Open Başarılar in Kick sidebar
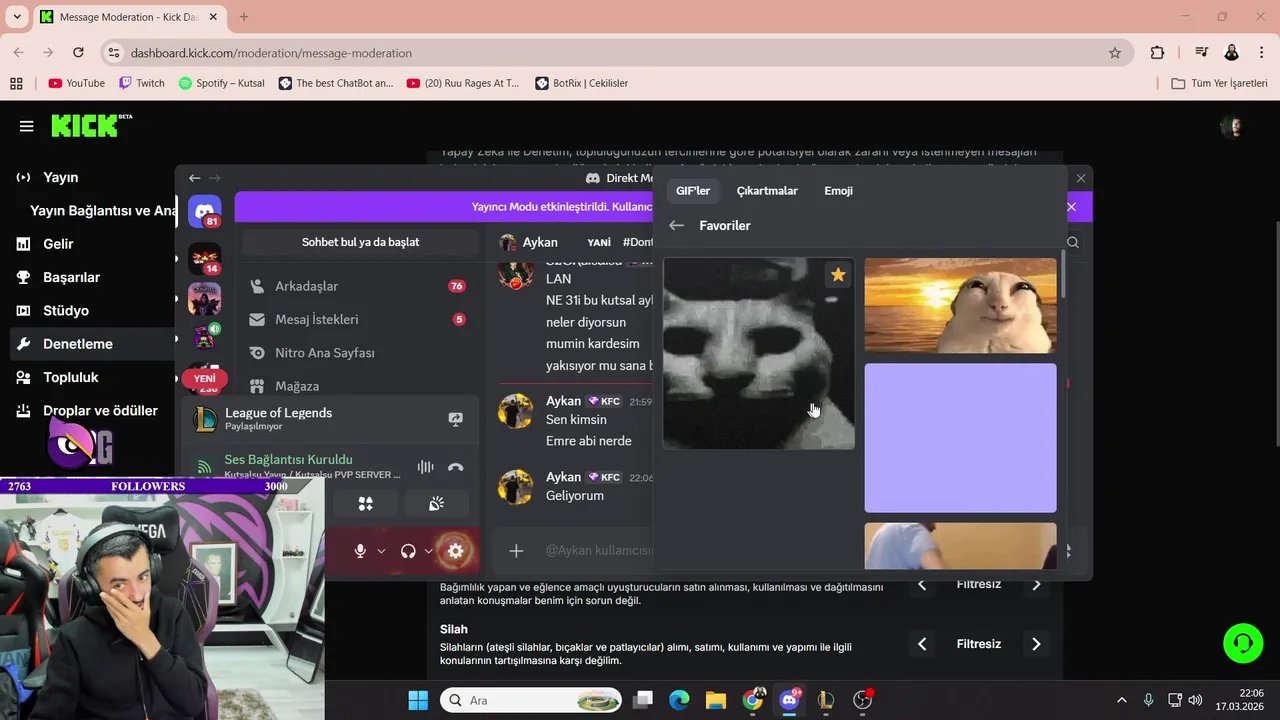The height and width of the screenshot is (720, 1280). 71,277
